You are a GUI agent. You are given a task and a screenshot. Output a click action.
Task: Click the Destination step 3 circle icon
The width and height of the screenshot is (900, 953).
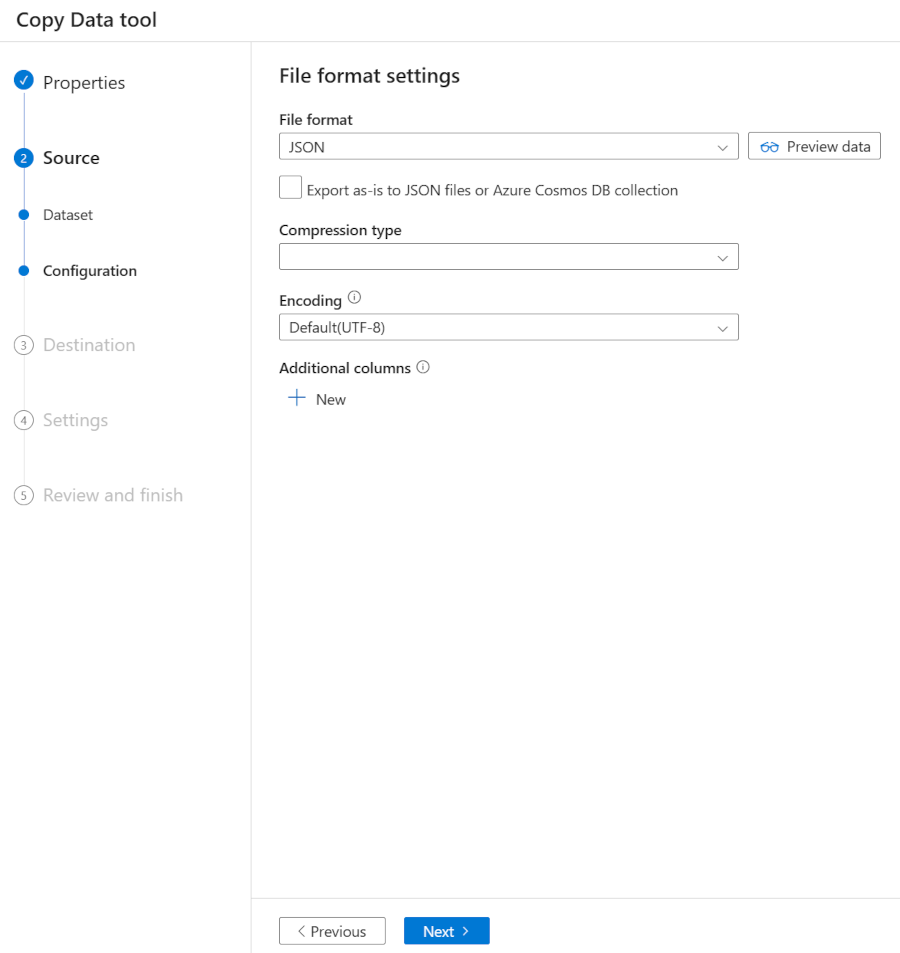point(24,345)
